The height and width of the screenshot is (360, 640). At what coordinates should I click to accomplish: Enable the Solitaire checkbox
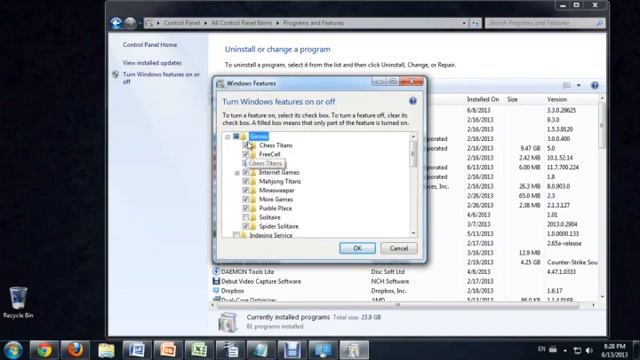pos(245,217)
